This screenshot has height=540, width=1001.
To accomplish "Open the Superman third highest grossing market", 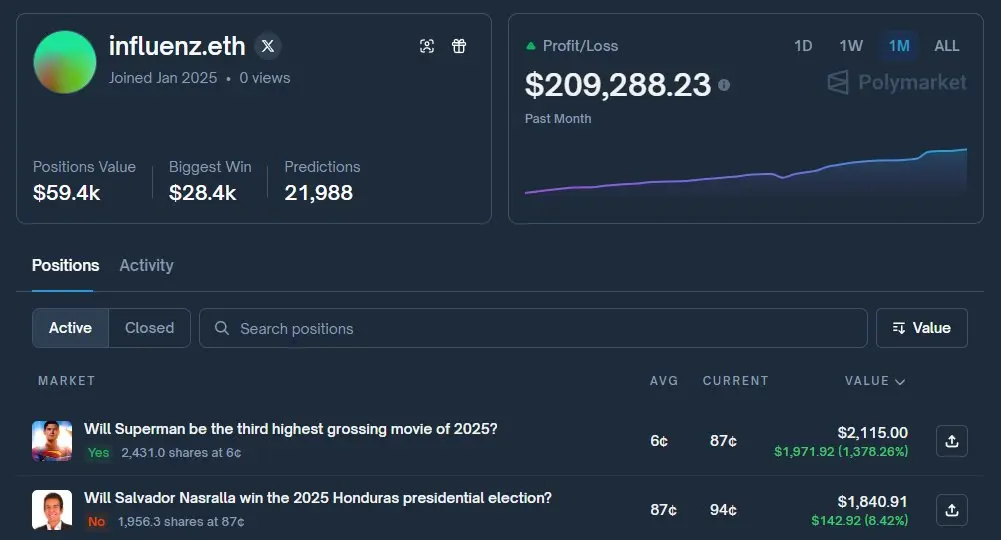I will tap(290, 429).
